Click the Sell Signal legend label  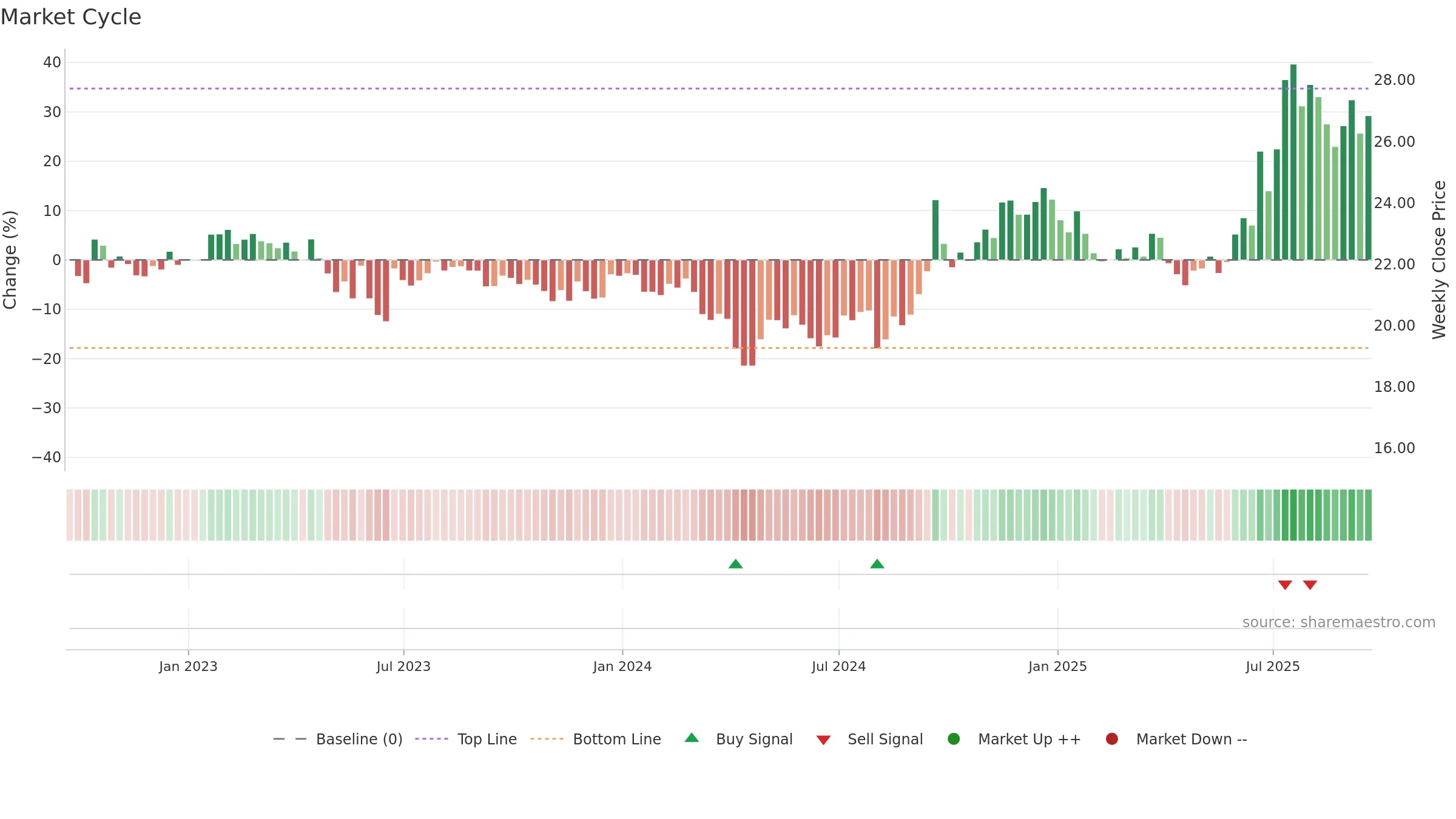(885, 739)
